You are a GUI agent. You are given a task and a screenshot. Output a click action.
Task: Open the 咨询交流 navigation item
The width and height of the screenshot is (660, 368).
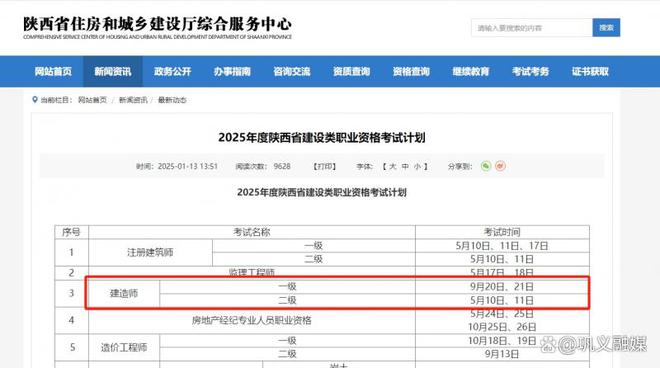pos(292,72)
